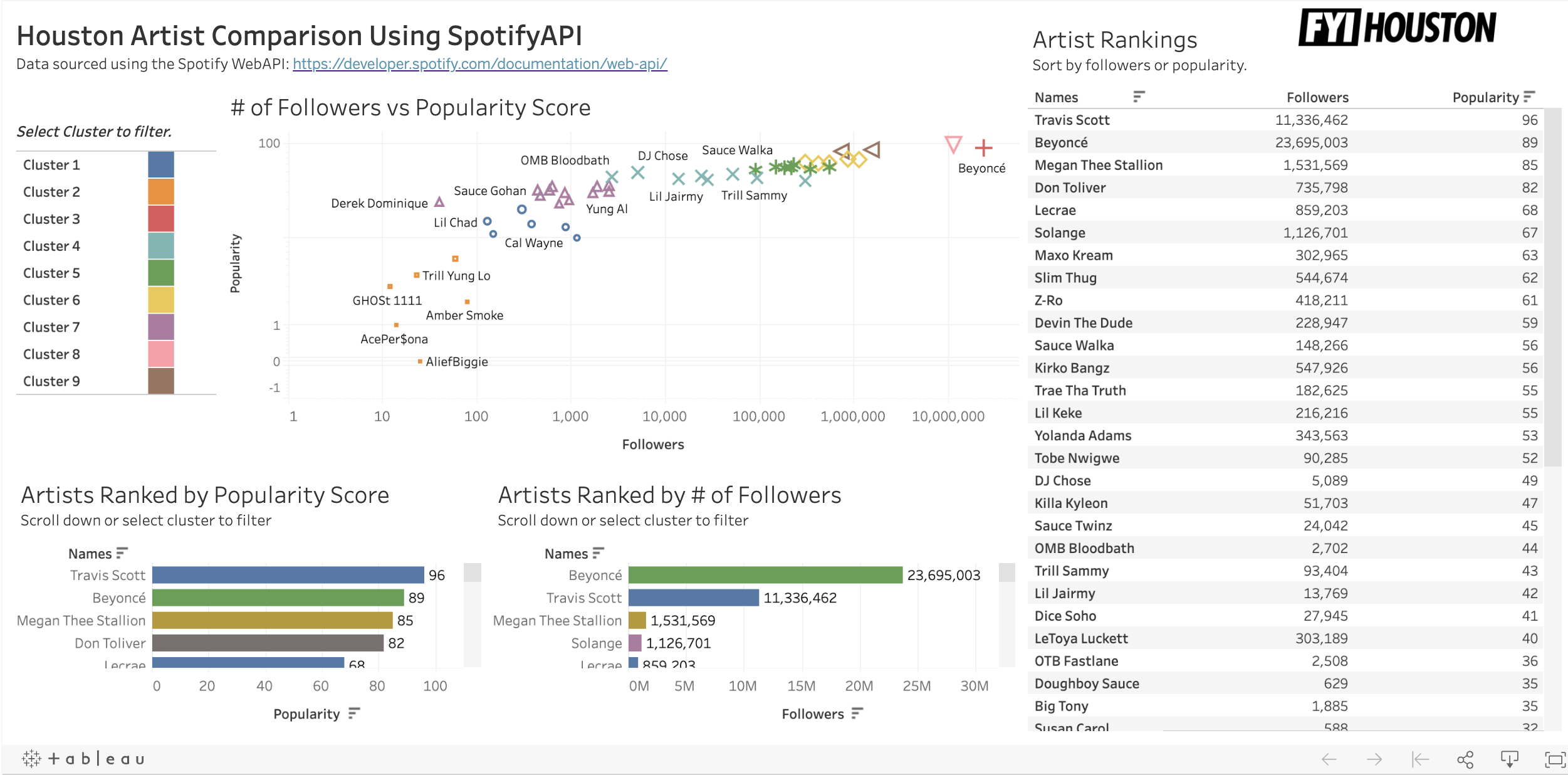Viewport: 1568px width, 775px height.
Task: Select the Cluster 3 red swatch
Action: coord(161,219)
